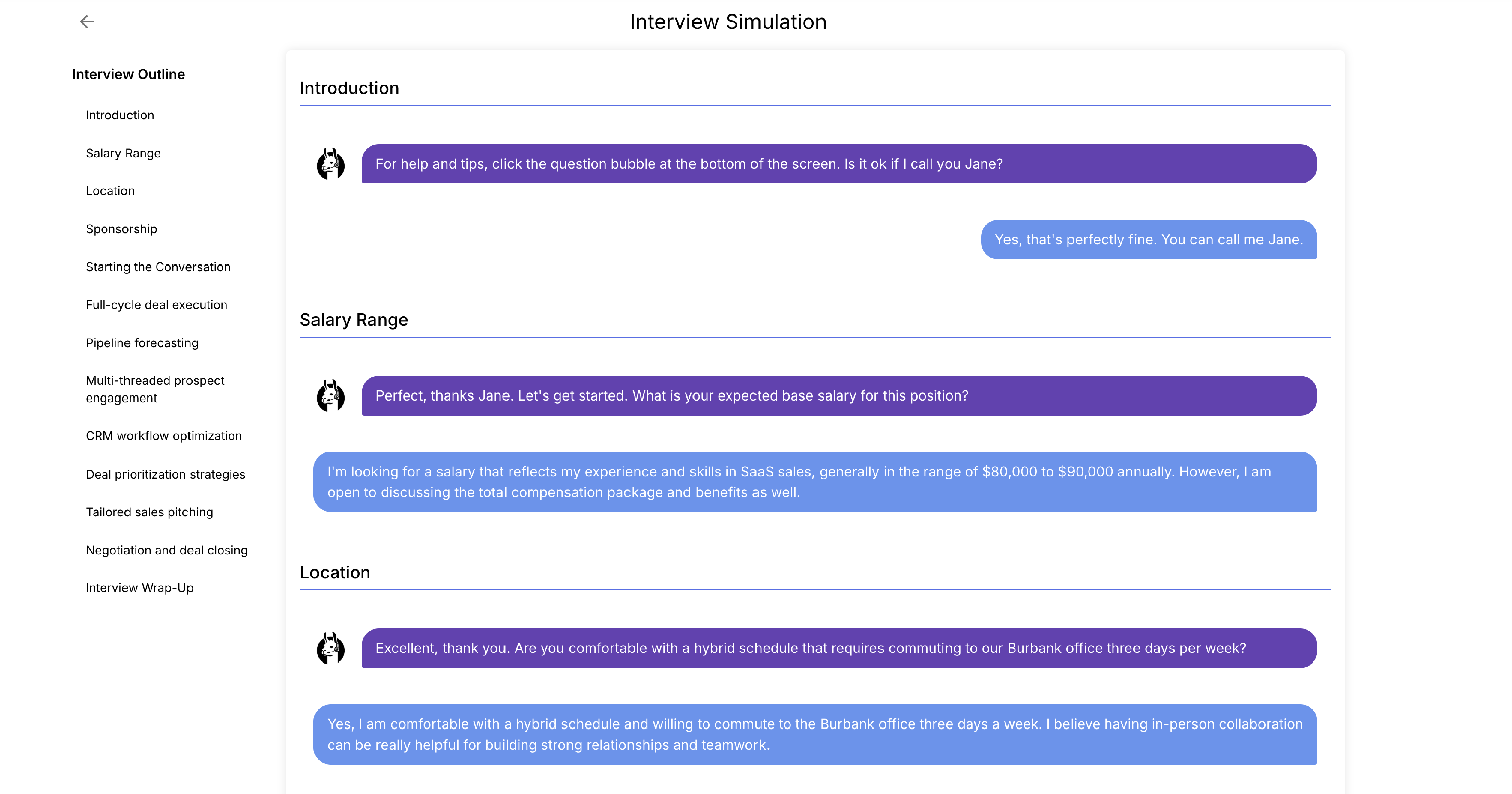The width and height of the screenshot is (1512, 794).
Task: Select Location in the interview outline
Action: click(x=110, y=191)
